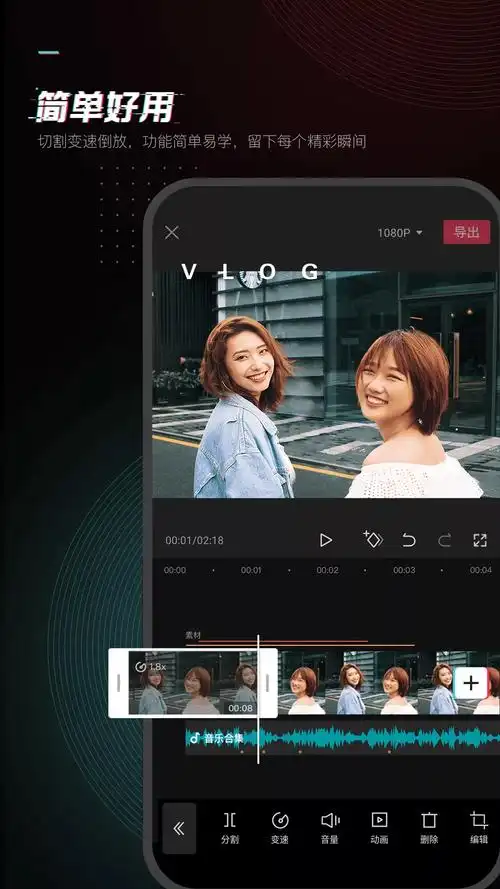This screenshot has width=500, height=889.
Task: Click the 00:01 mark on timeline ruler
Action: pyautogui.click(x=251, y=570)
